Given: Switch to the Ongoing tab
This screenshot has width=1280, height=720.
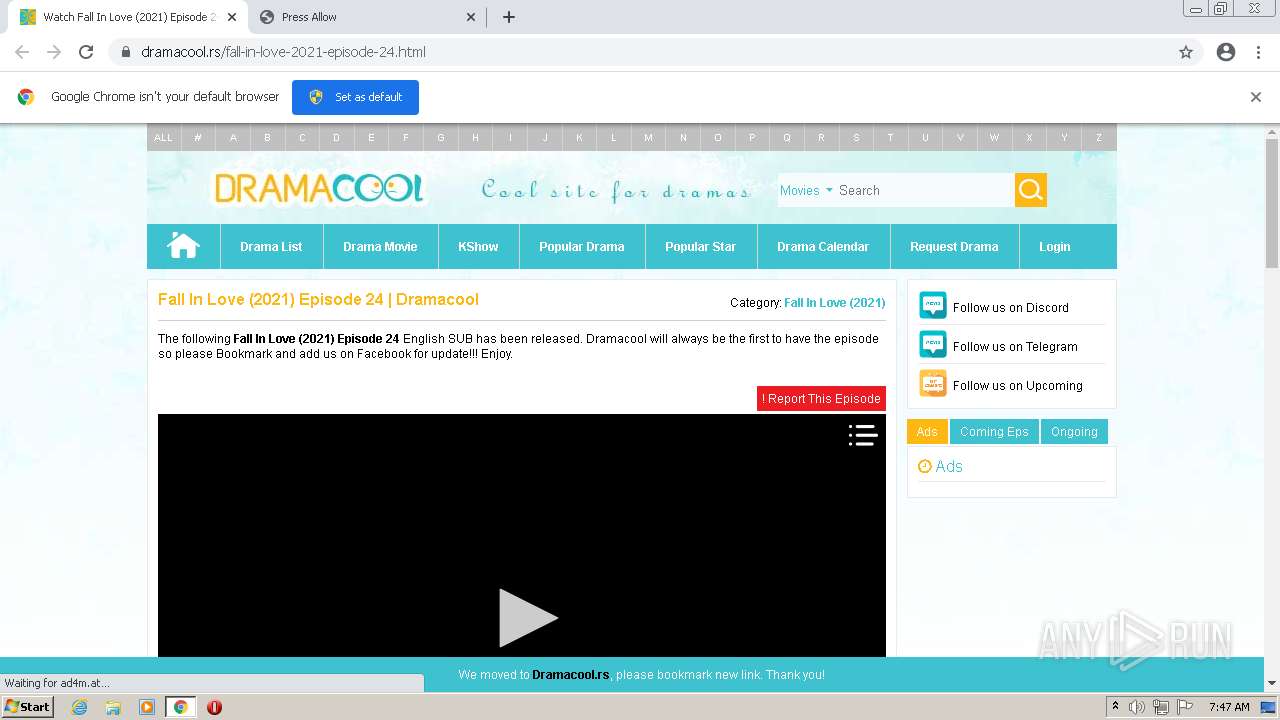Looking at the screenshot, I should click(x=1074, y=432).
